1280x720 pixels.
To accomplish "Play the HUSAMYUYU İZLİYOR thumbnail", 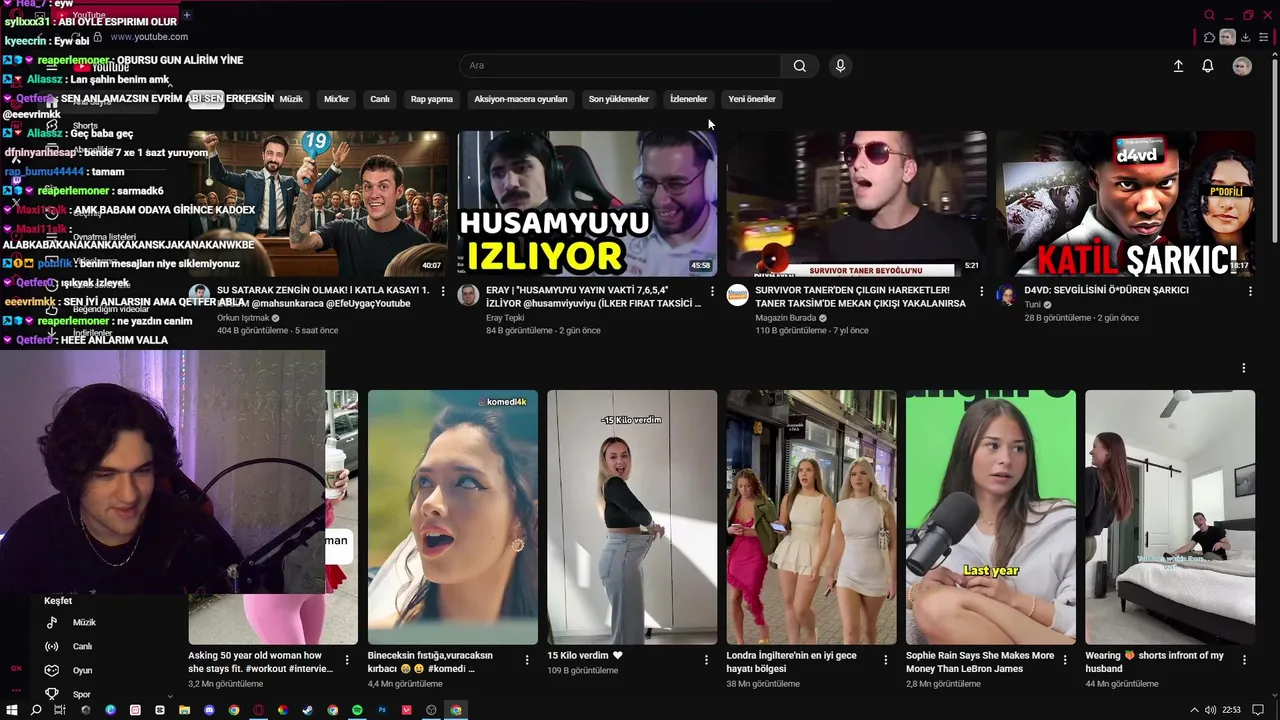I will click(x=587, y=204).
